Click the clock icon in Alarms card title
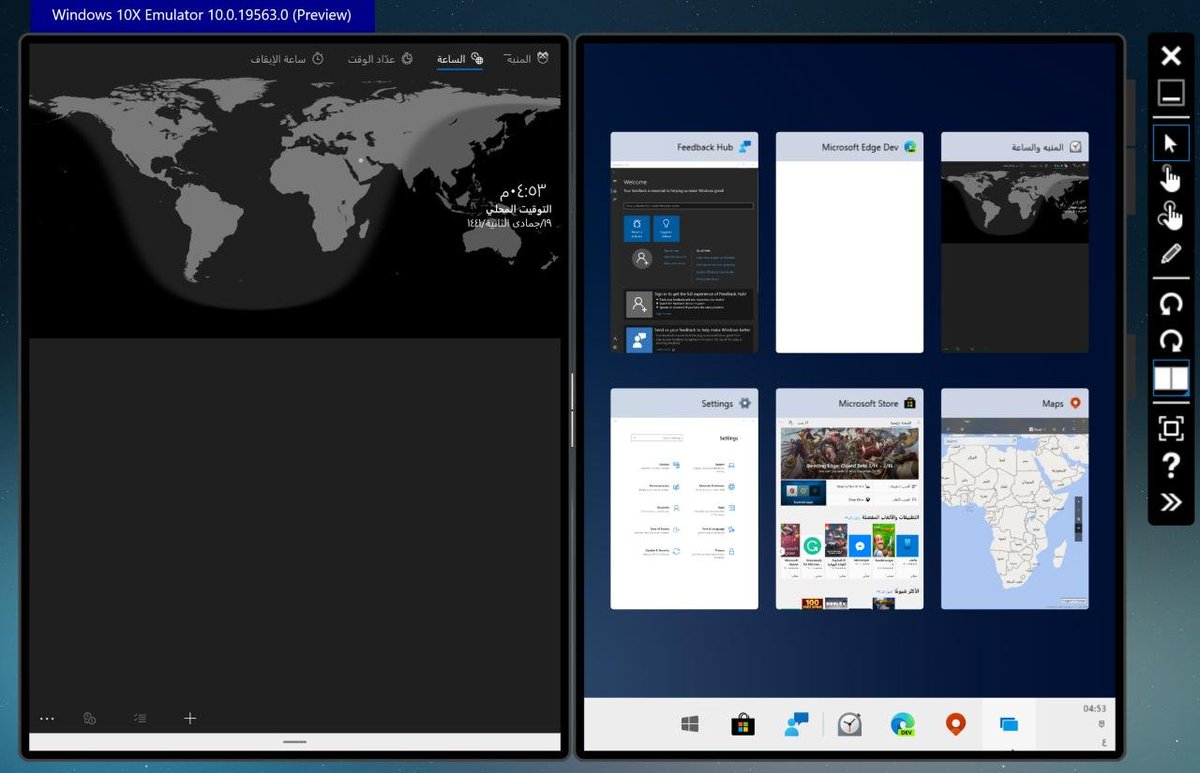The height and width of the screenshot is (773, 1200). tap(1075, 147)
